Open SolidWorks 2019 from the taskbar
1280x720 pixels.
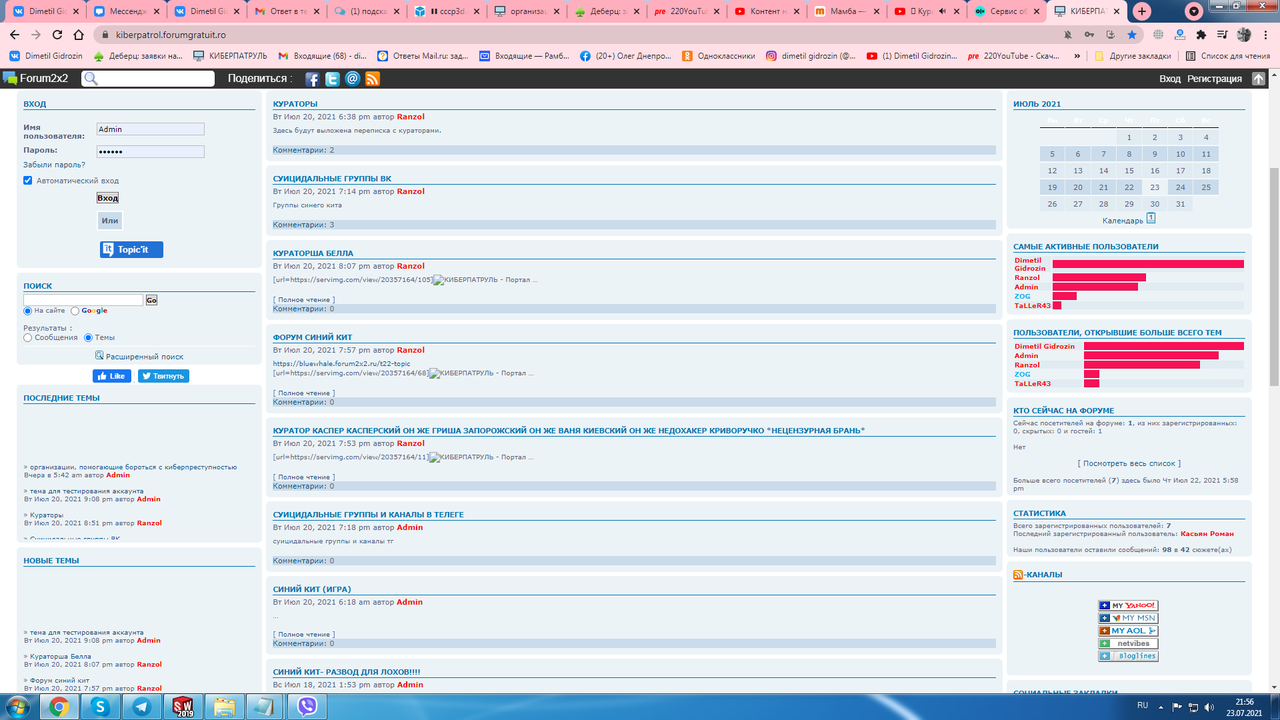point(183,707)
